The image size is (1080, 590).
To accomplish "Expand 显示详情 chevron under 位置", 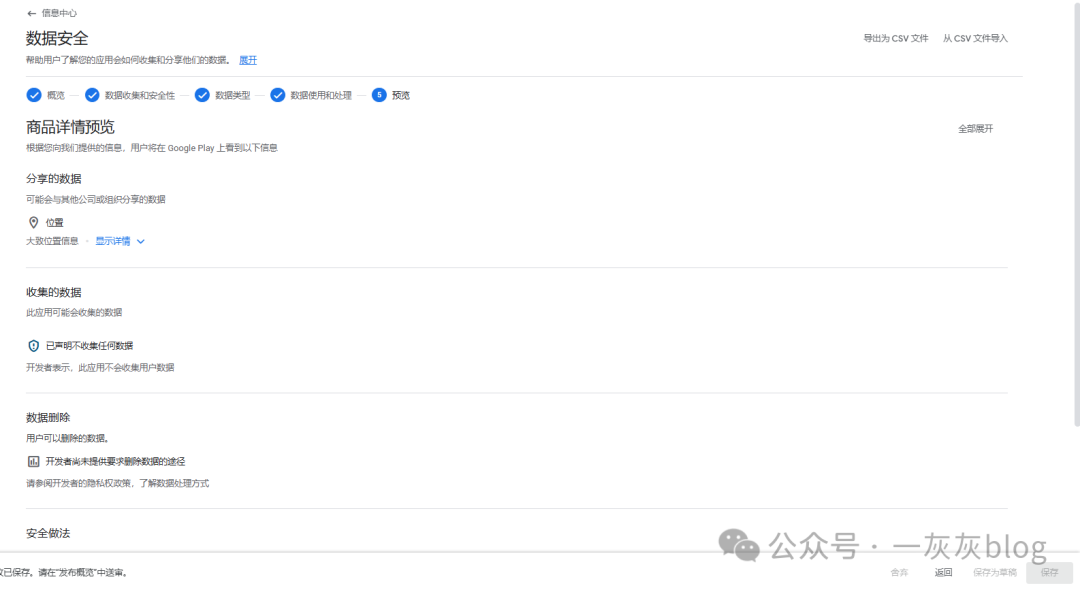I will tap(140, 241).
